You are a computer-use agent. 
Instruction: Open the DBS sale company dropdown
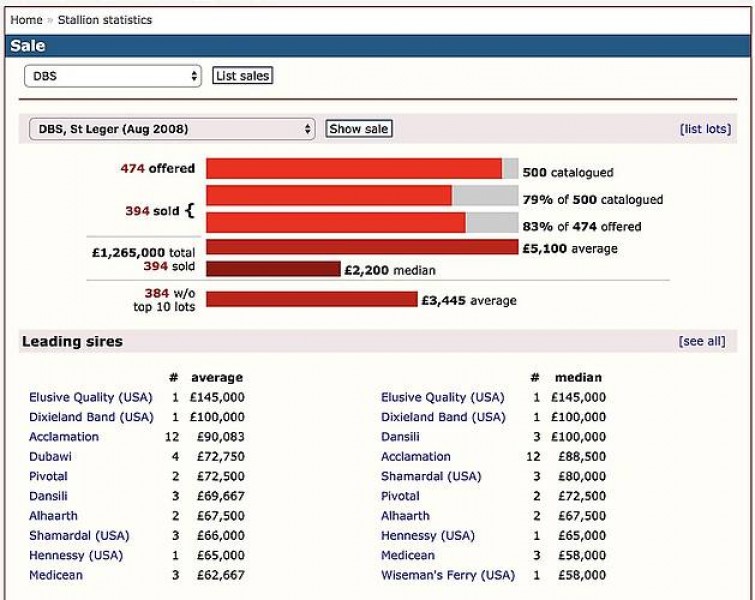pyautogui.click(x=113, y=76)
